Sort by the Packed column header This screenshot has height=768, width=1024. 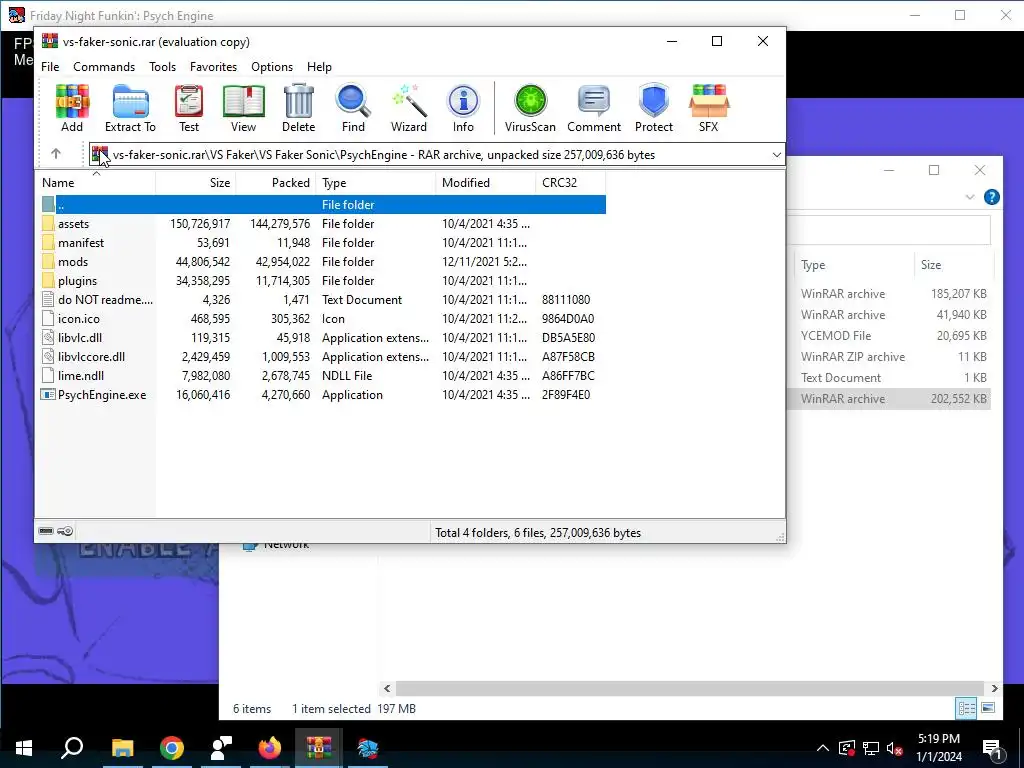coord(276,183)
